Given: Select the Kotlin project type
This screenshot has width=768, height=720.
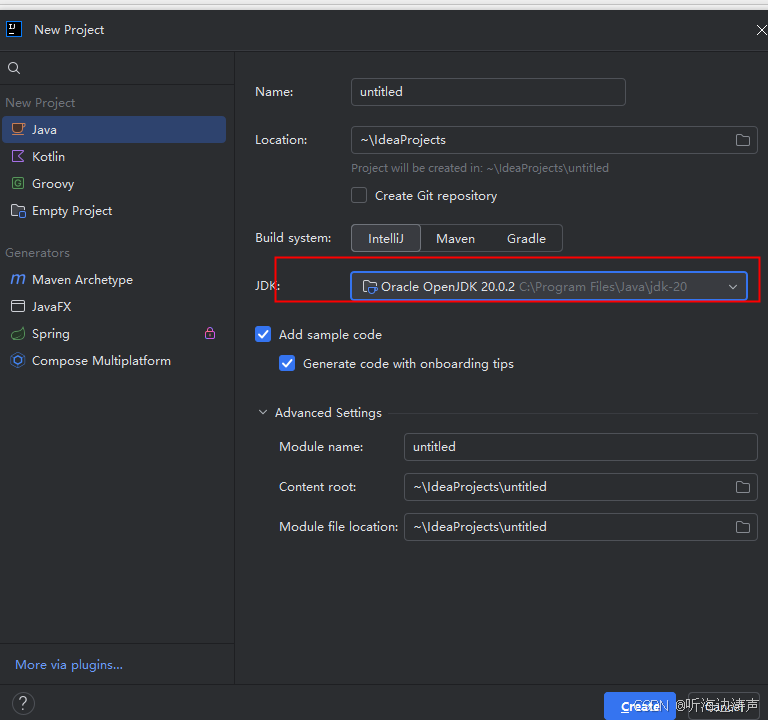Looking at the screenshot, I should (x=114, y=157).
